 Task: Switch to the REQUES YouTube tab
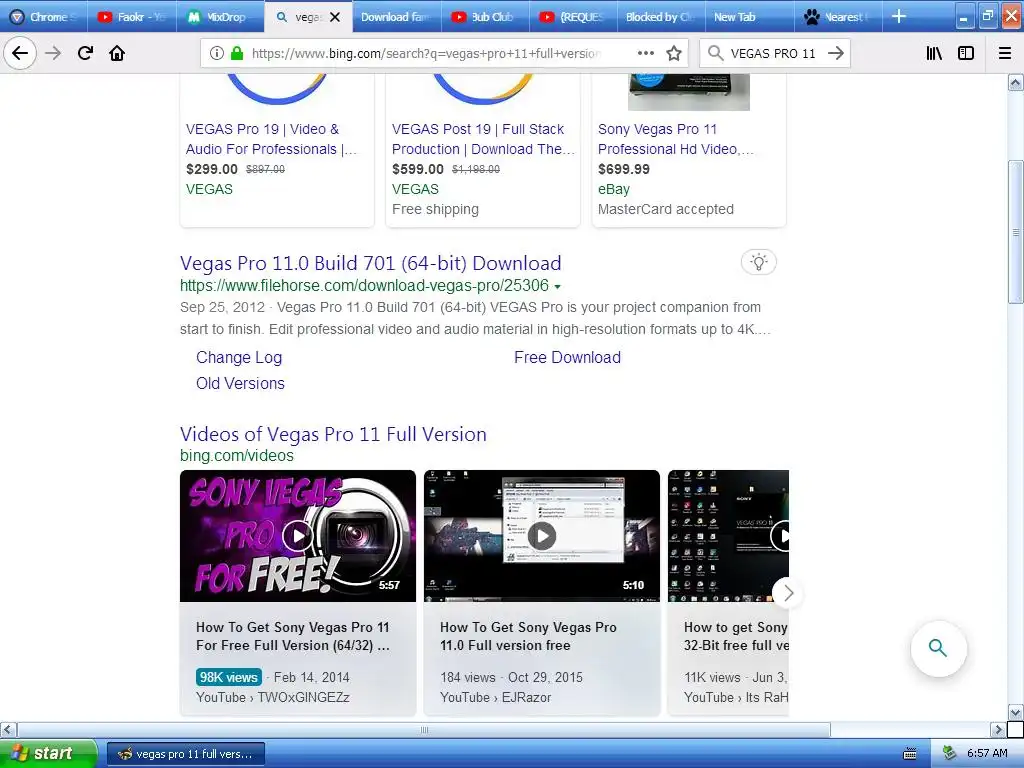[x=572, y=17]
